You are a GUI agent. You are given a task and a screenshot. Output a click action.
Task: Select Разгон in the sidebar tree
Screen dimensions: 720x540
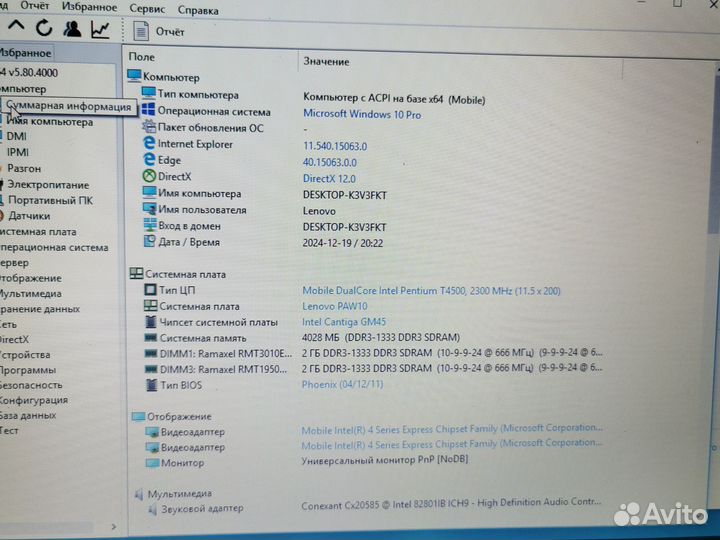pyautogui.click(x=24, y=169)
